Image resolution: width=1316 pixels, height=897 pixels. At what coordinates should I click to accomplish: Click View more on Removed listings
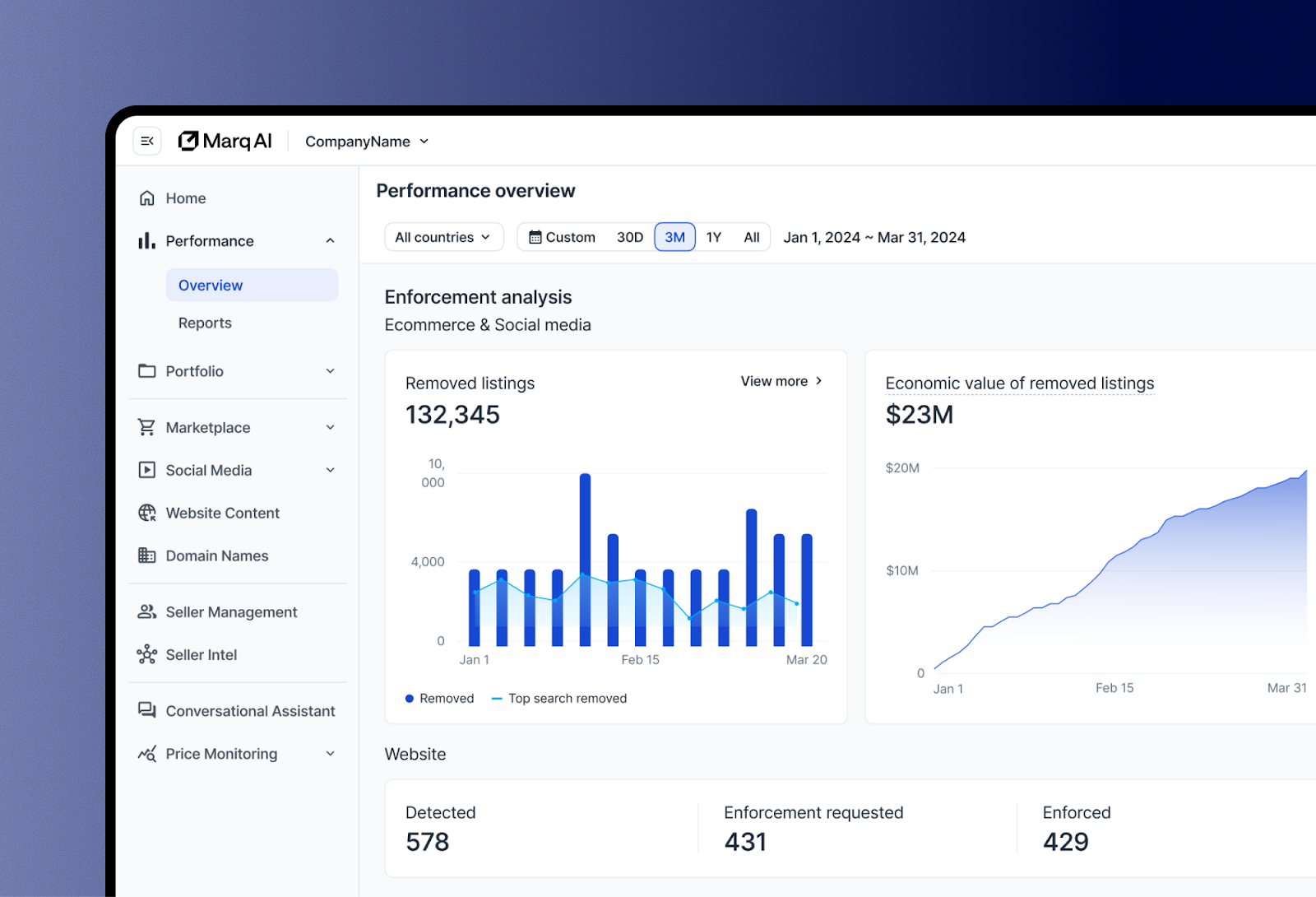pyautogui.click(x=781, y=381)
